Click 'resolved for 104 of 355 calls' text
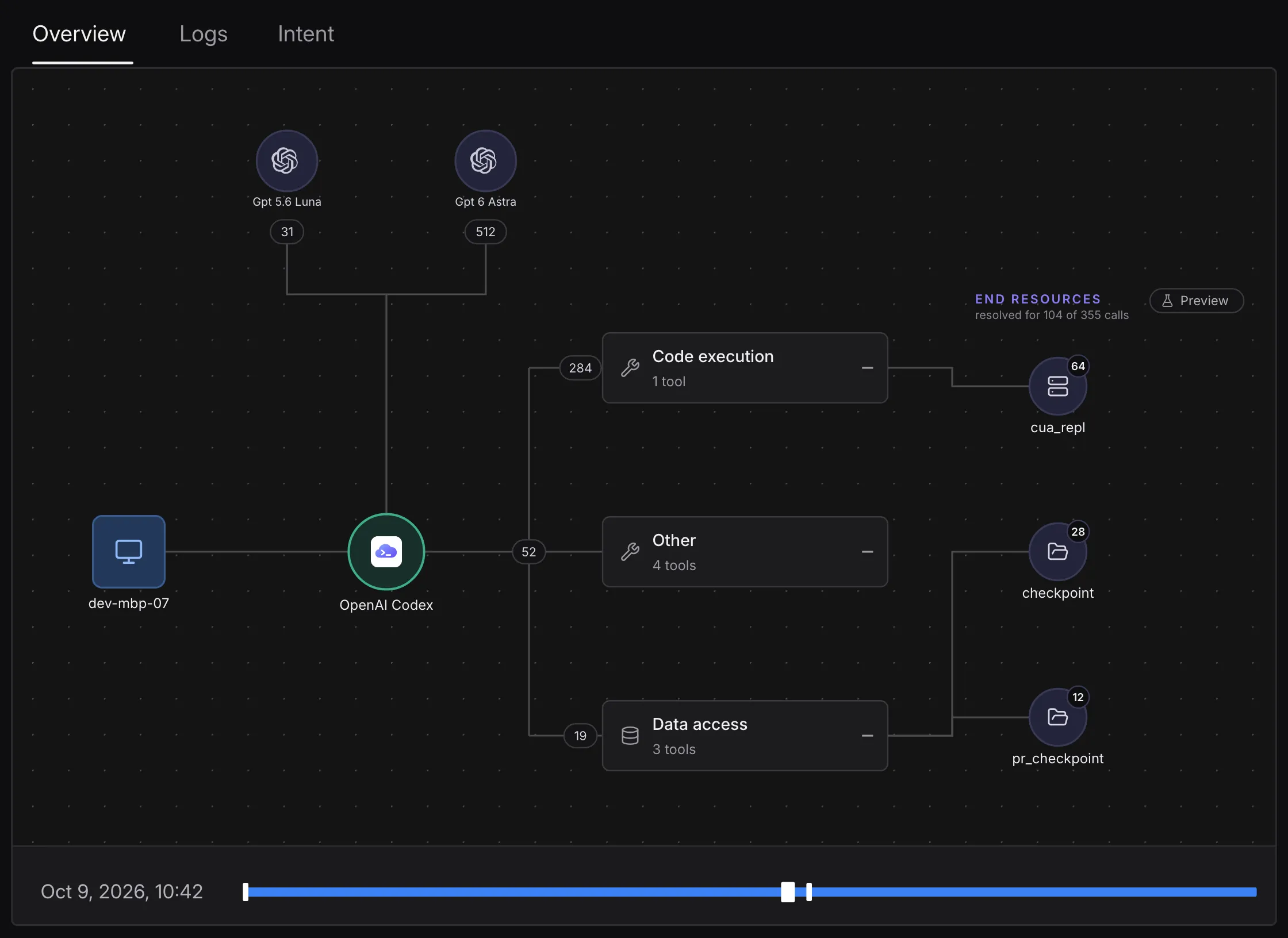 [x=1052, y=315]
